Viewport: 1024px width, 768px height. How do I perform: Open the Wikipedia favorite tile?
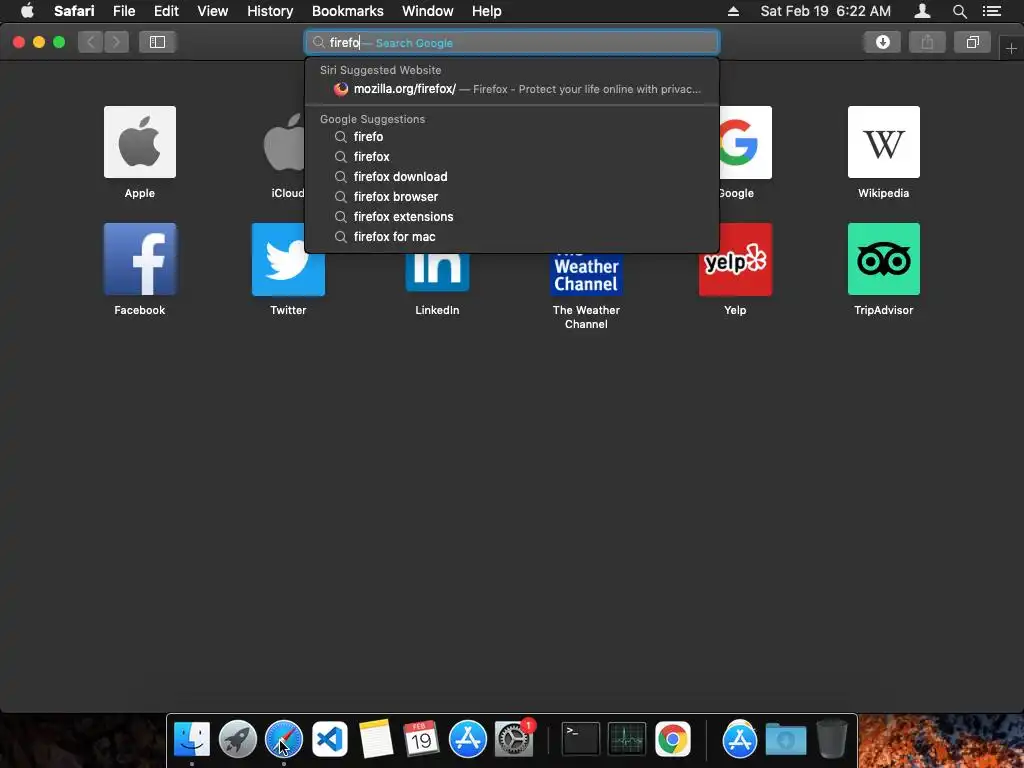pyautogui.click(x=884, y=142)
